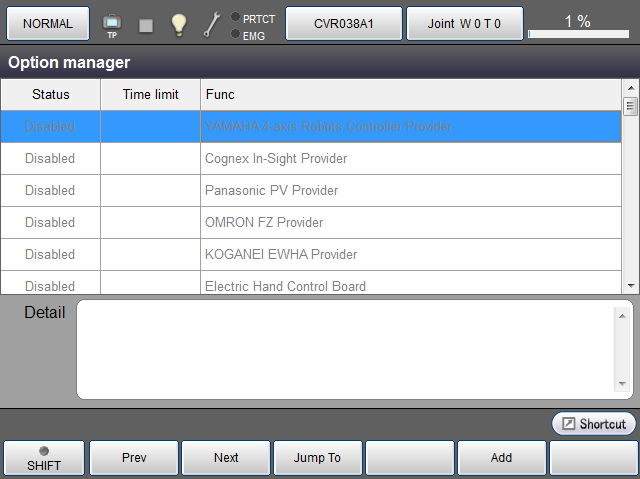Click the EMG indicator light
The image size is (640, 479).
[235, 35]
